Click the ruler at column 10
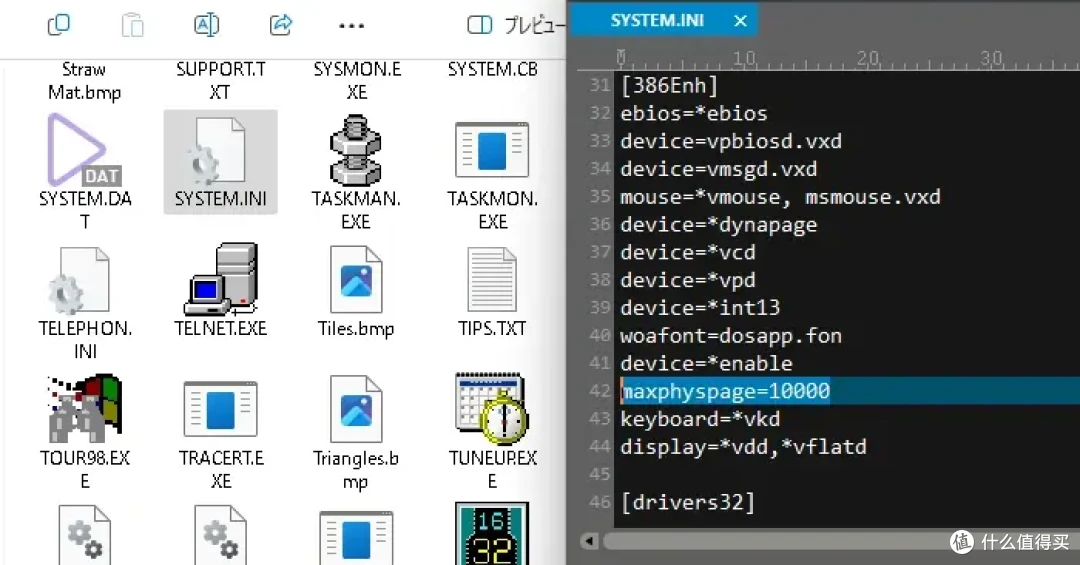The width and height of the screenshot is (1080, 565). click(744, 59)
